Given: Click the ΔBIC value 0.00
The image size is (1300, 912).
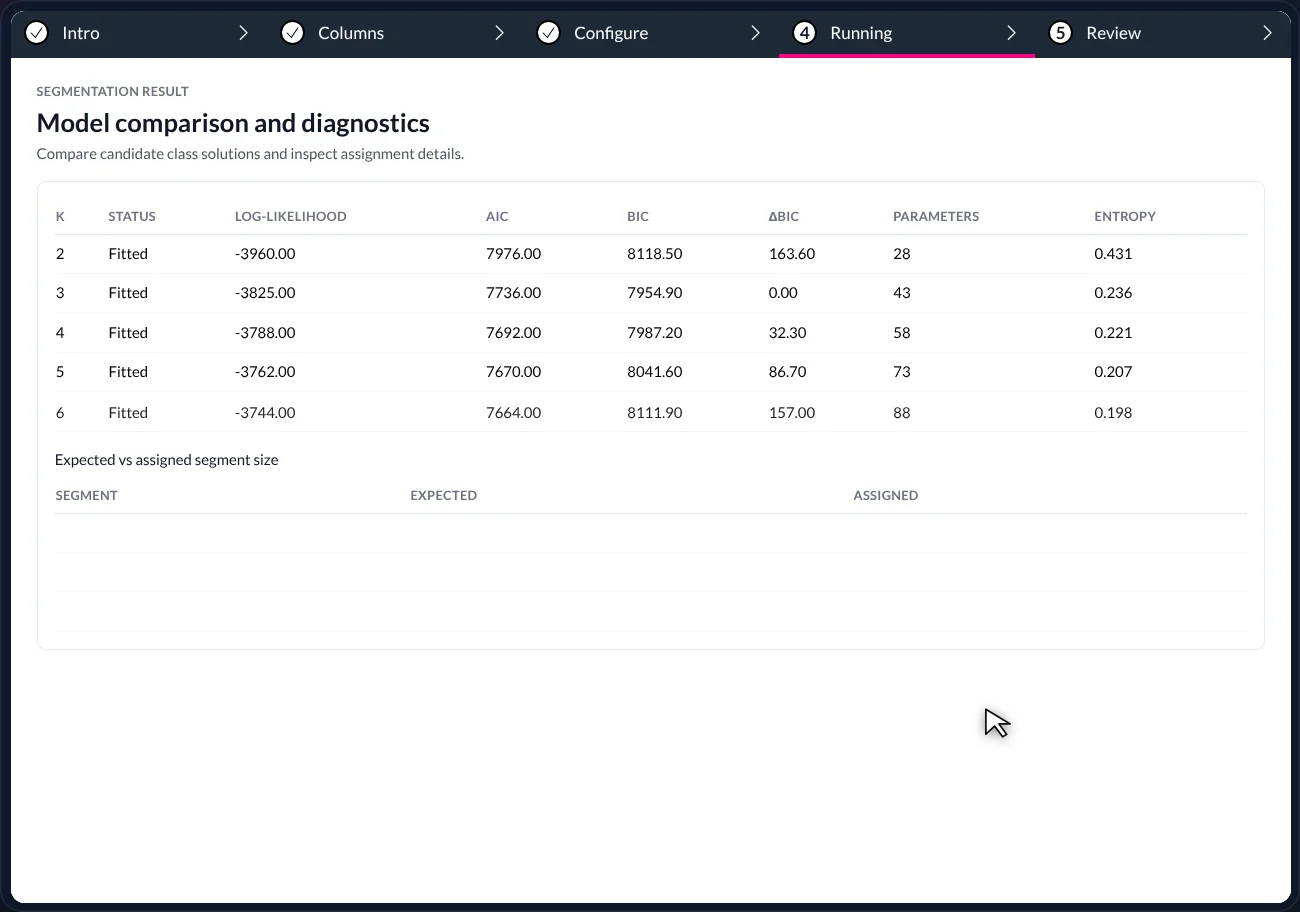Looking at the screenshot, I should pos(783,293).
